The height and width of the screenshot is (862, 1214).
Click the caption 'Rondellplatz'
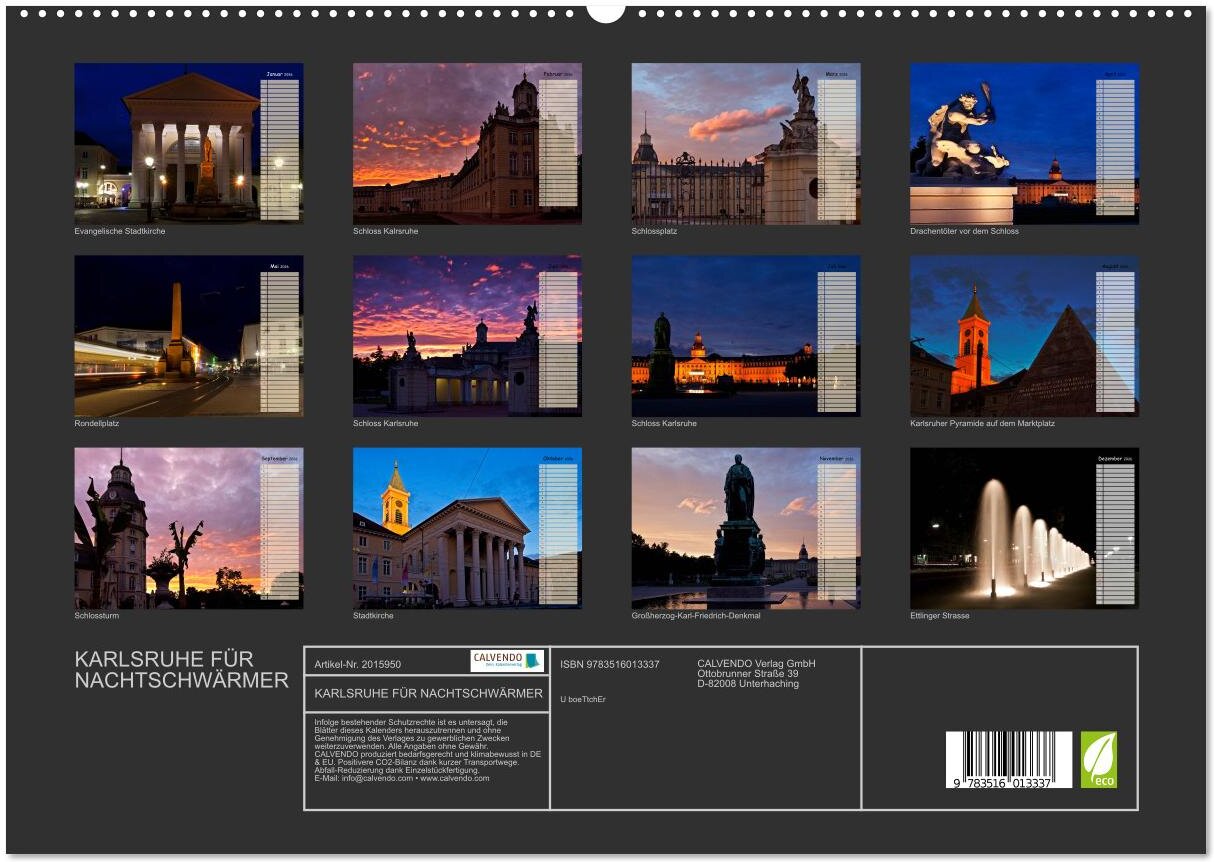pyautogui.click(x=97, y=423)
